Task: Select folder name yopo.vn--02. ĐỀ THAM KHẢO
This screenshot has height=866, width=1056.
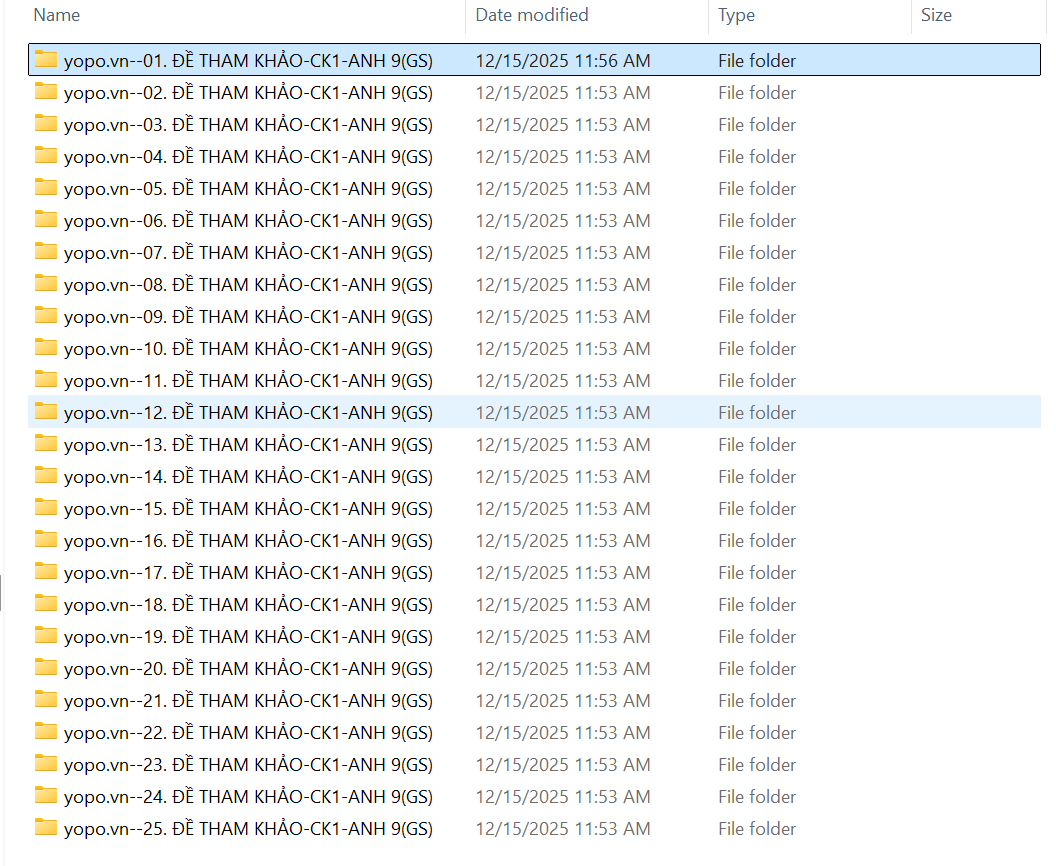Action: click(x=248, y=93)
